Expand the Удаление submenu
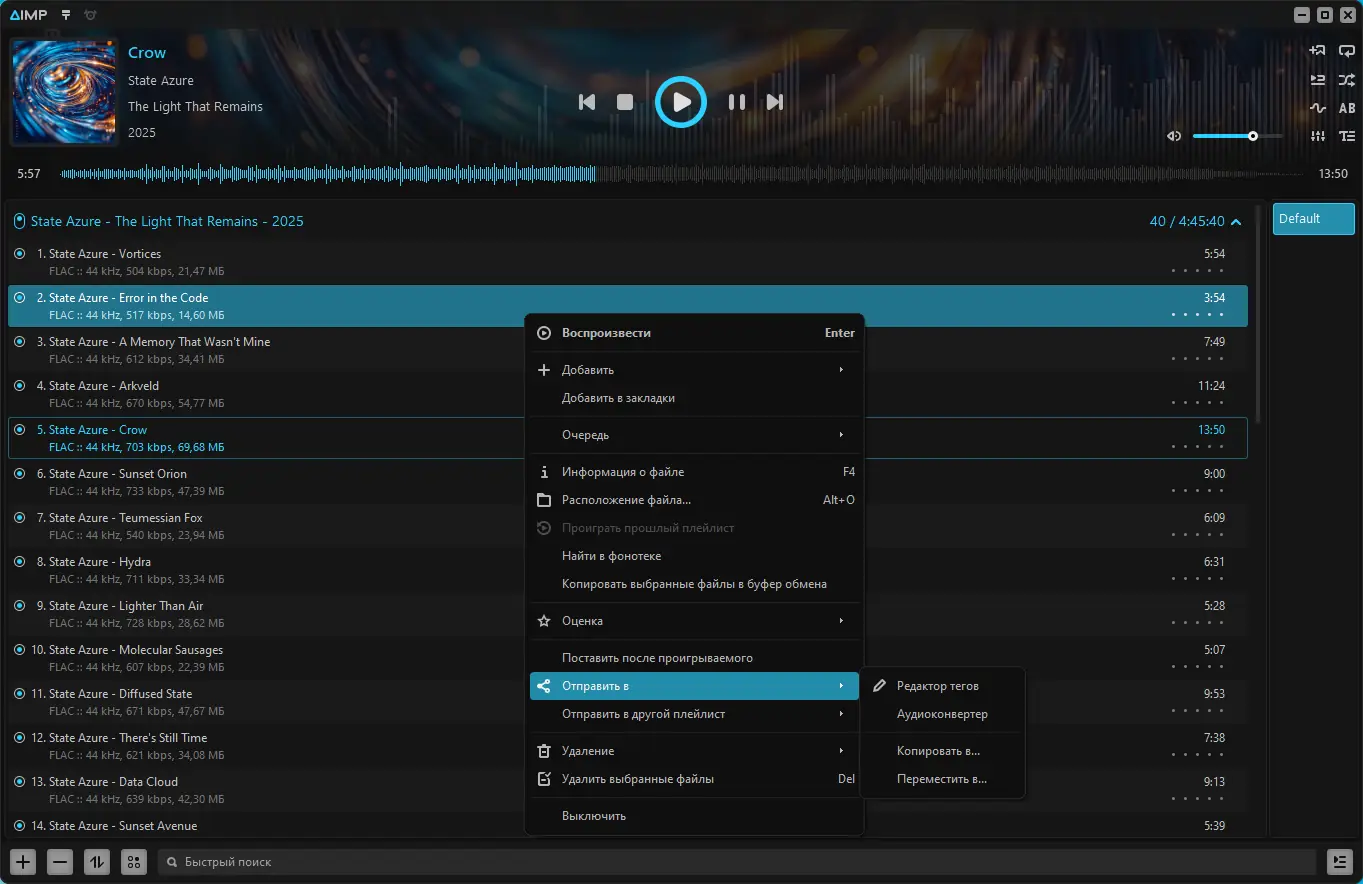Screen dimensions: 1363x884 coord(694,751)
